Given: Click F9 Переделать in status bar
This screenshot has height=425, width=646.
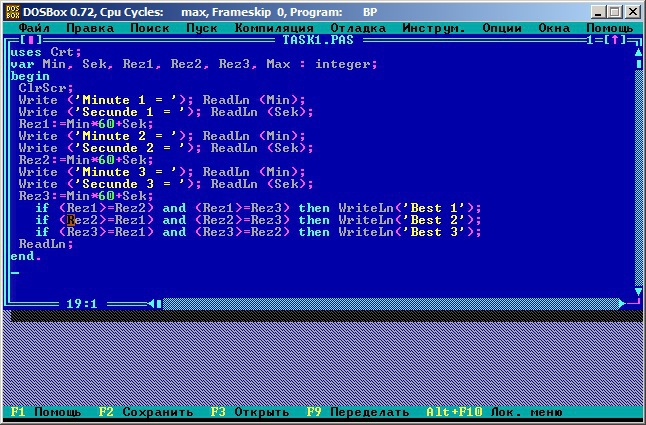Looking at the screenshot, I should [358, 412].
